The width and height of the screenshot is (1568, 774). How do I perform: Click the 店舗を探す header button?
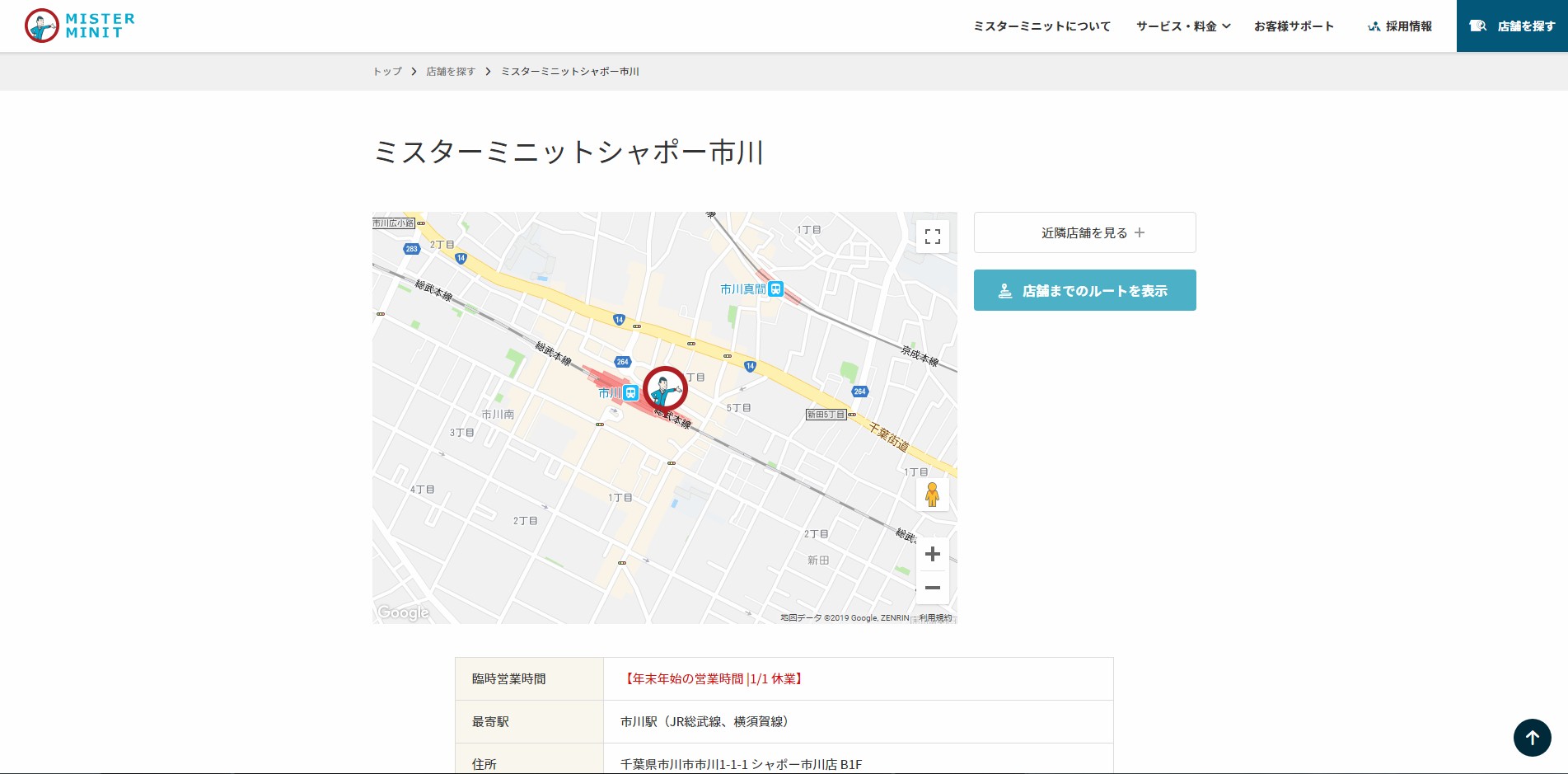pyautogui.click(x=1512, y=26)
